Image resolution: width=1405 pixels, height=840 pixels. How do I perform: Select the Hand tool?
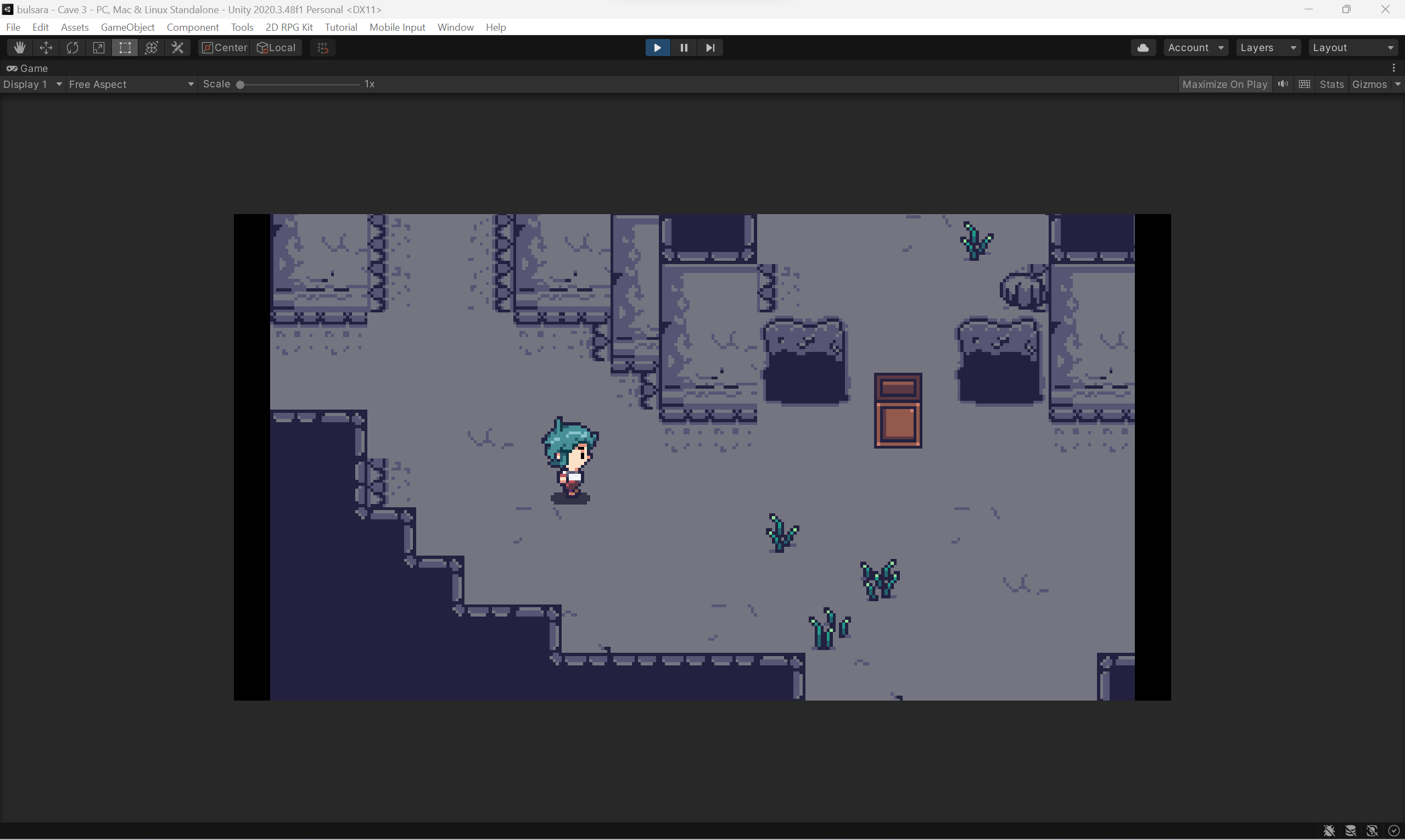click(19, 48)
